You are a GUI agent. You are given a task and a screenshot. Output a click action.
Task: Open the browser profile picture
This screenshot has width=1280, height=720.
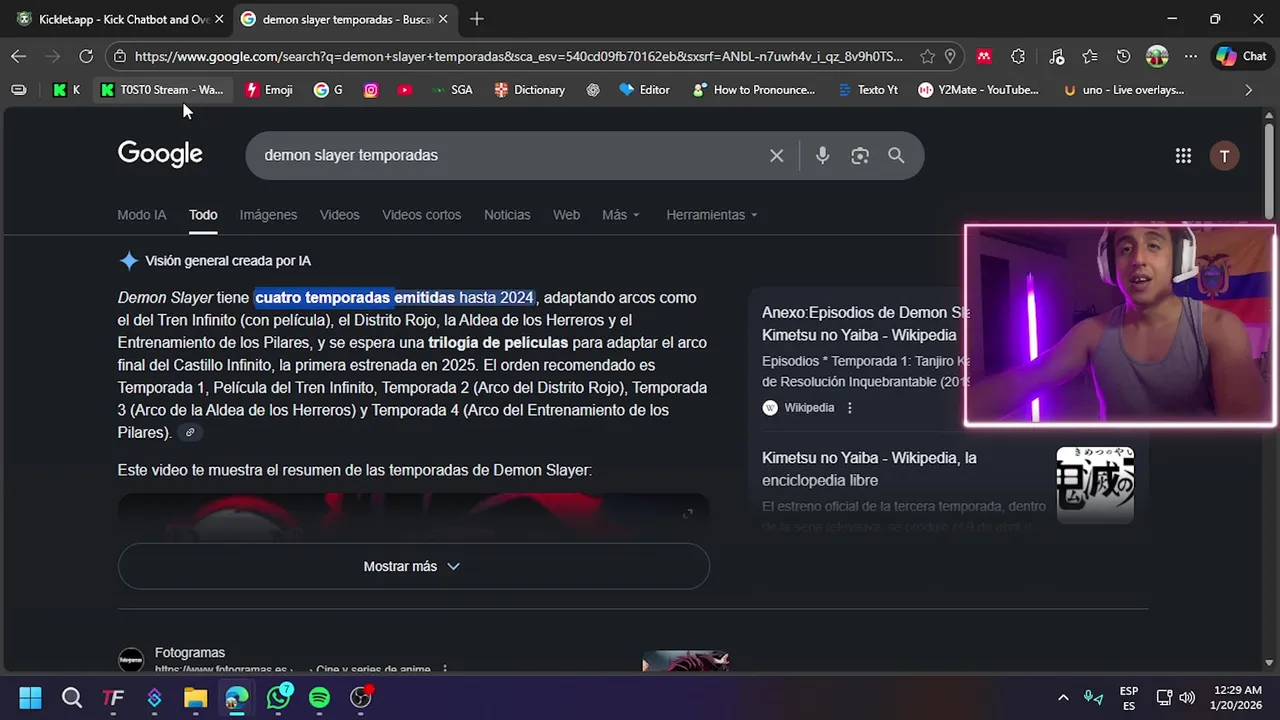[x=1157, y=56]
